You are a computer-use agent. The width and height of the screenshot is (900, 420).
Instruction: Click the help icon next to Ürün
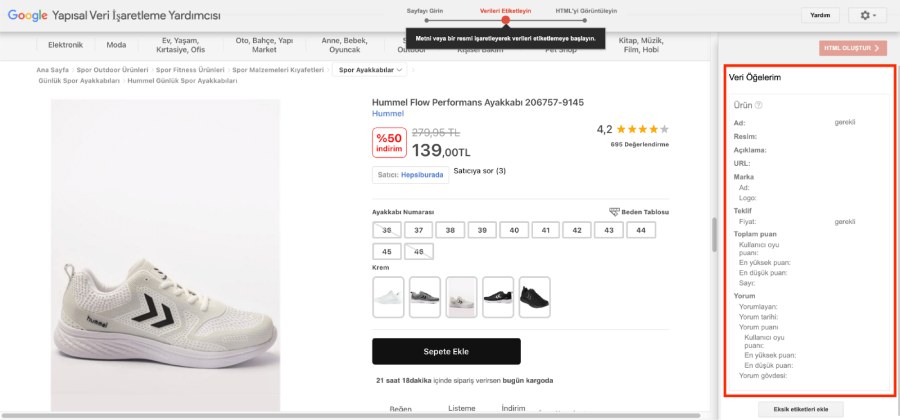pos(759,105)
